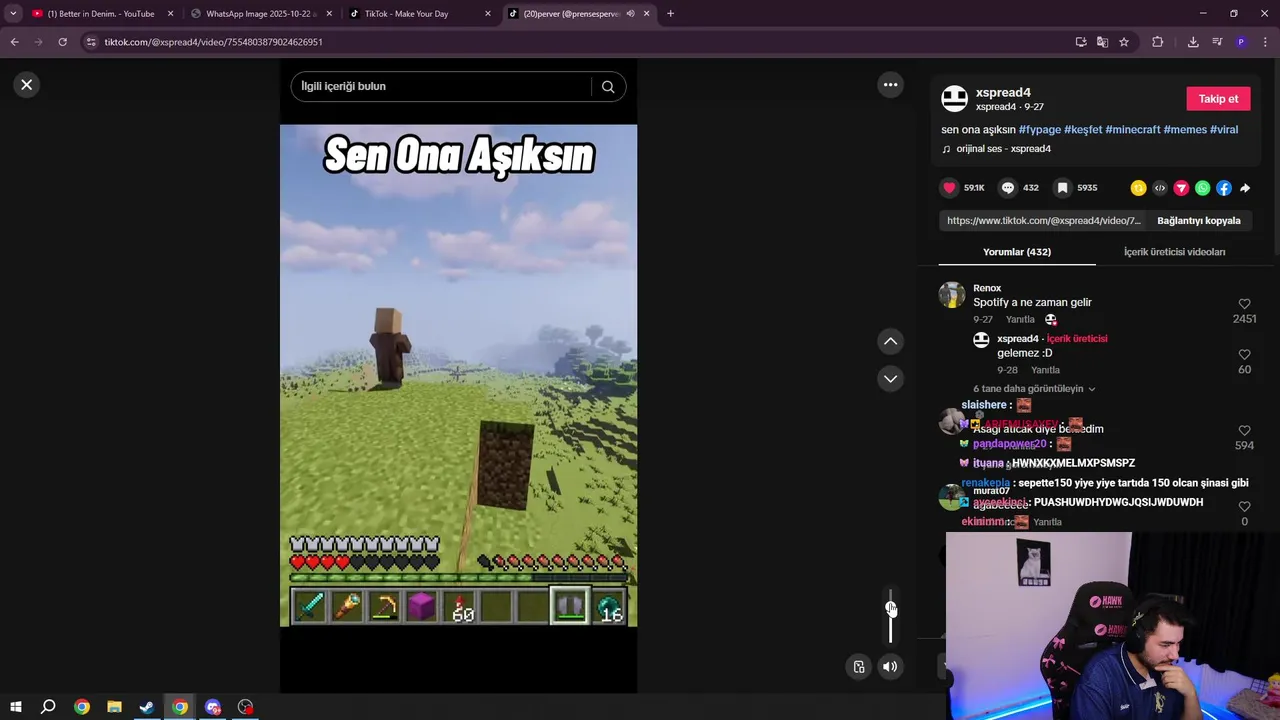Mute the video with the speaker icon
The height and width of the screenshot is (720, 1280).
point(890,667)
